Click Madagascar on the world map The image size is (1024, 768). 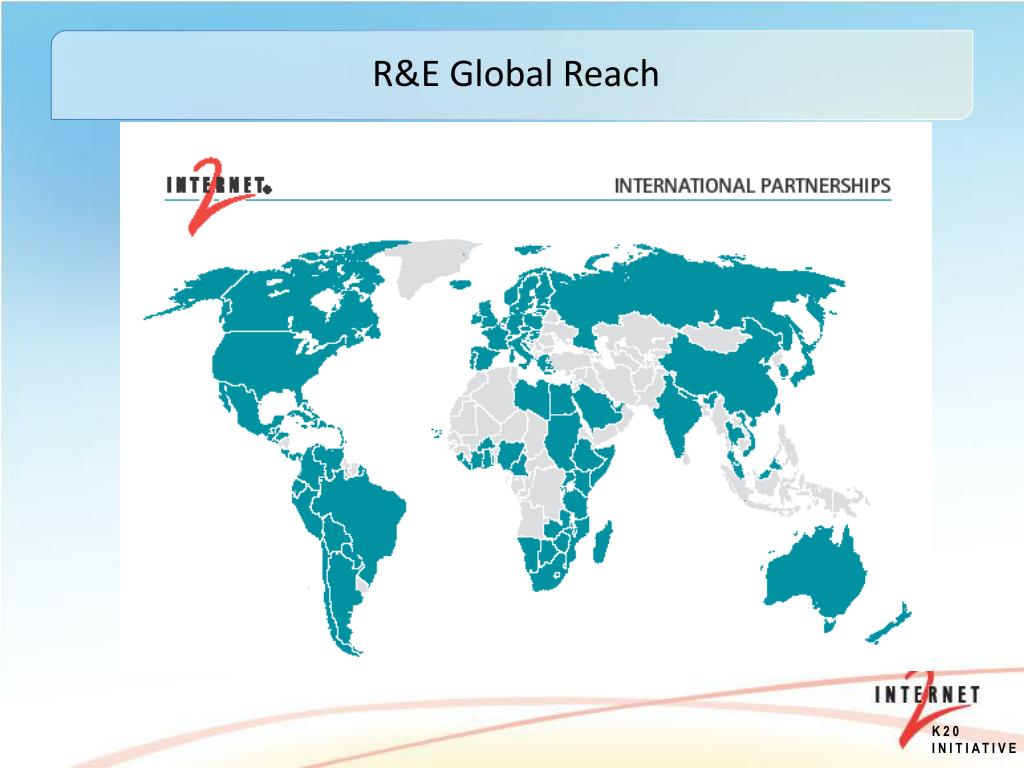[x=603, y=541]
